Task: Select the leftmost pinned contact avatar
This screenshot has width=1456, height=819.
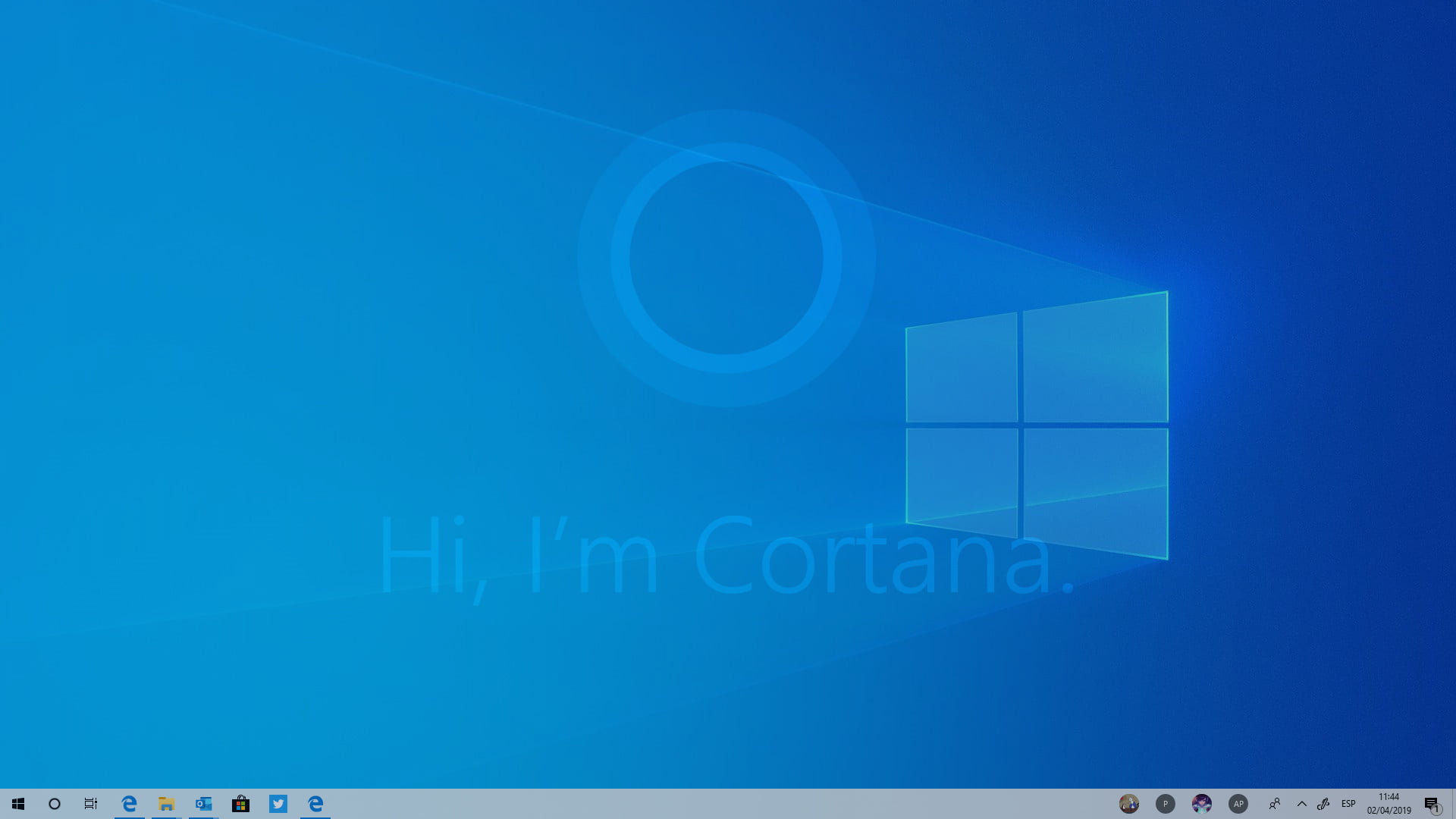Action: 1128,804
